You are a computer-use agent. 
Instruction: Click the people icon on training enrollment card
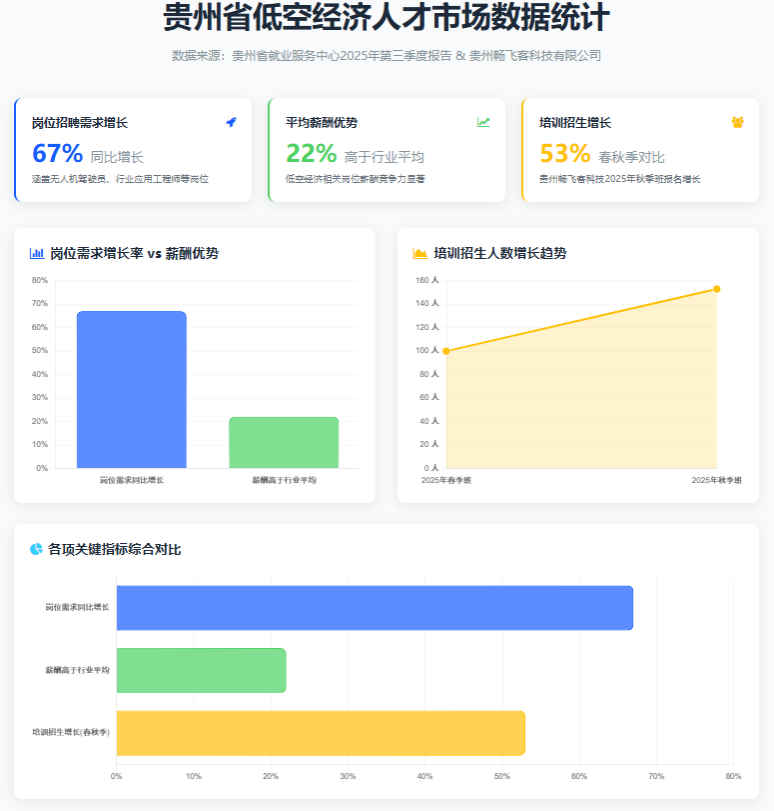click(738, 122)
